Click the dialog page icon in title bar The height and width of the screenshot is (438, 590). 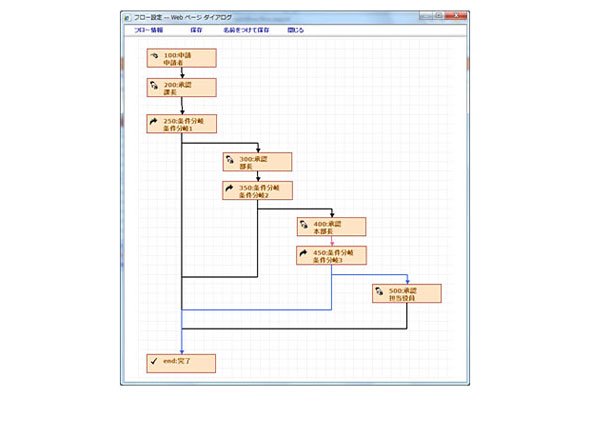click(127, 18)
